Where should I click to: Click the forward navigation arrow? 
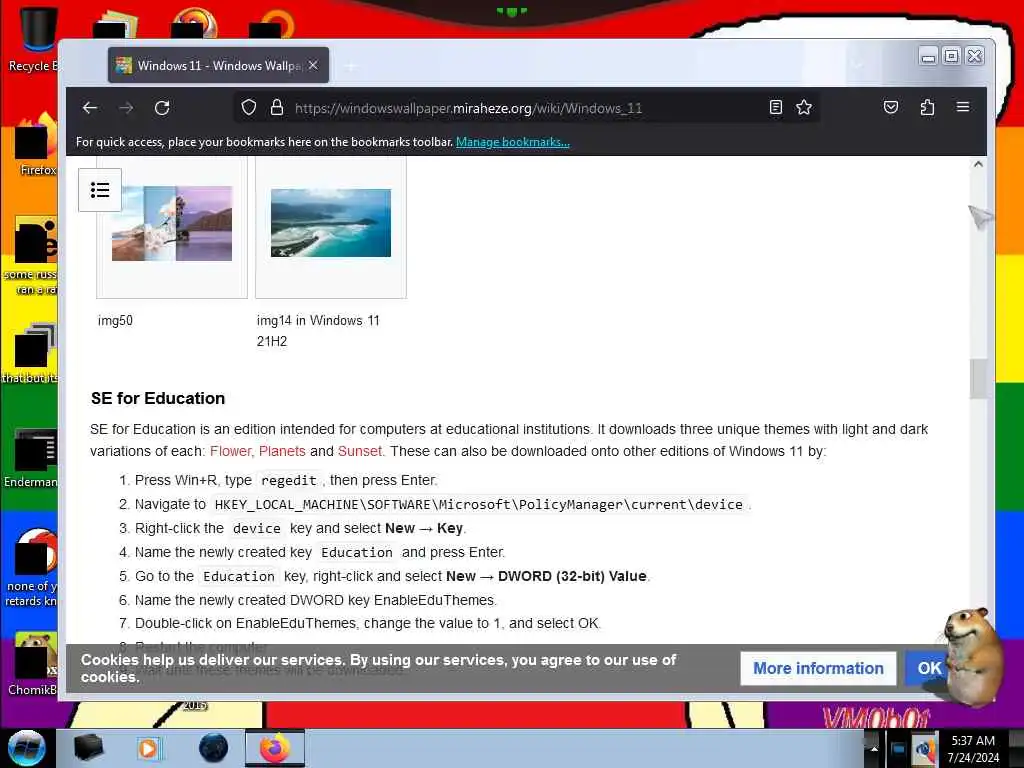pos(126,108)
